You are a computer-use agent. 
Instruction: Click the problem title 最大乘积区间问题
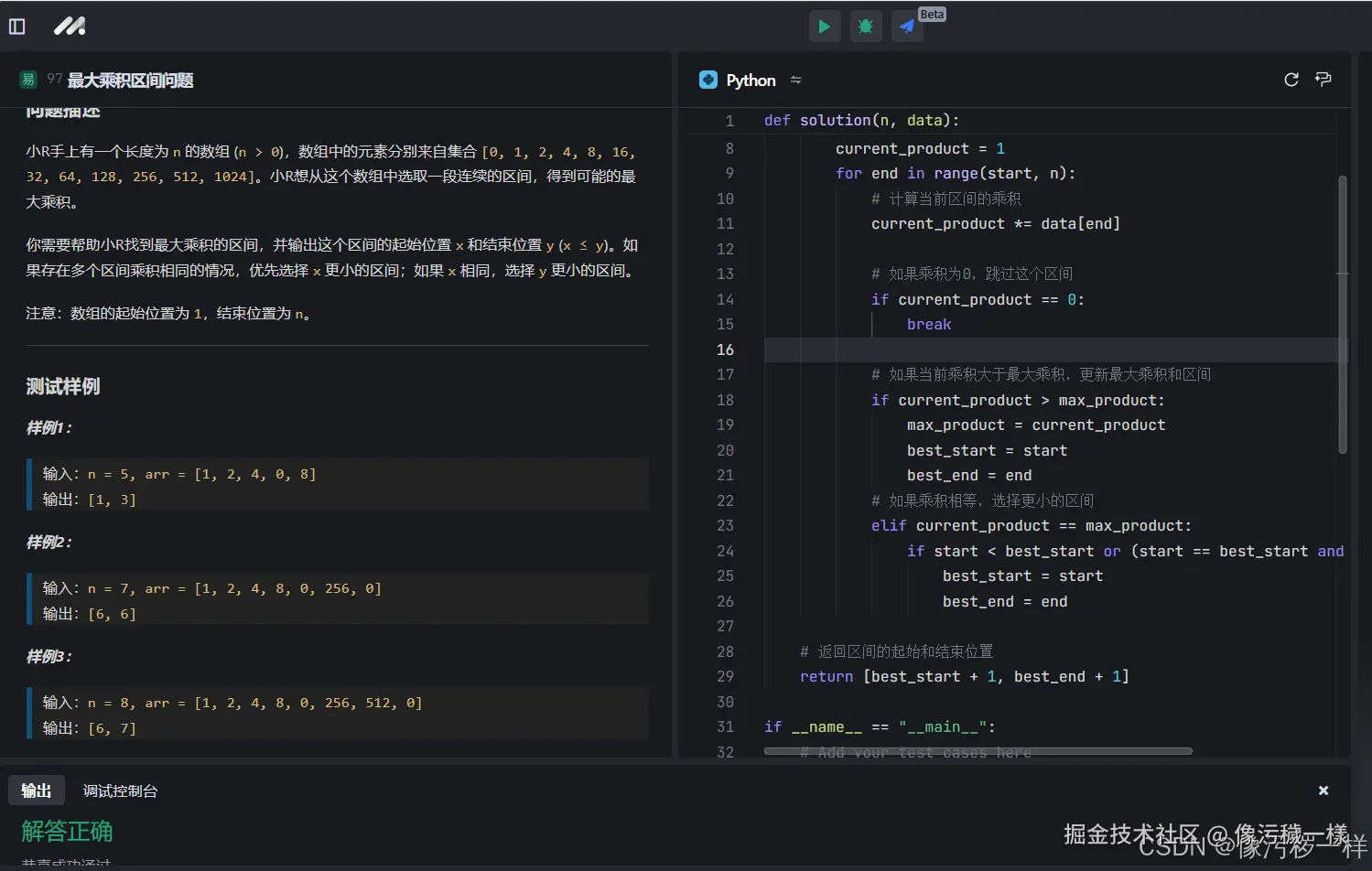[x=130, y=81]
